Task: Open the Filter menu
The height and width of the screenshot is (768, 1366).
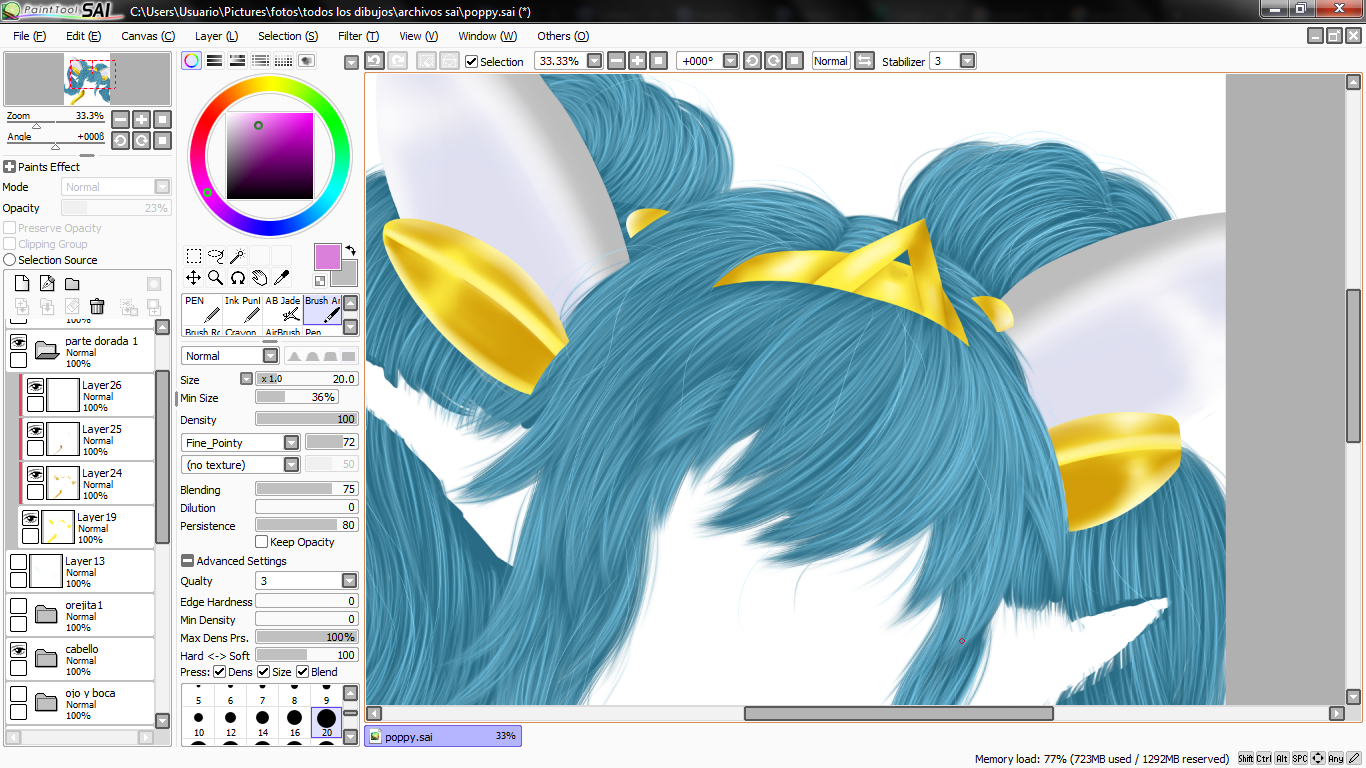Action: 358,36
